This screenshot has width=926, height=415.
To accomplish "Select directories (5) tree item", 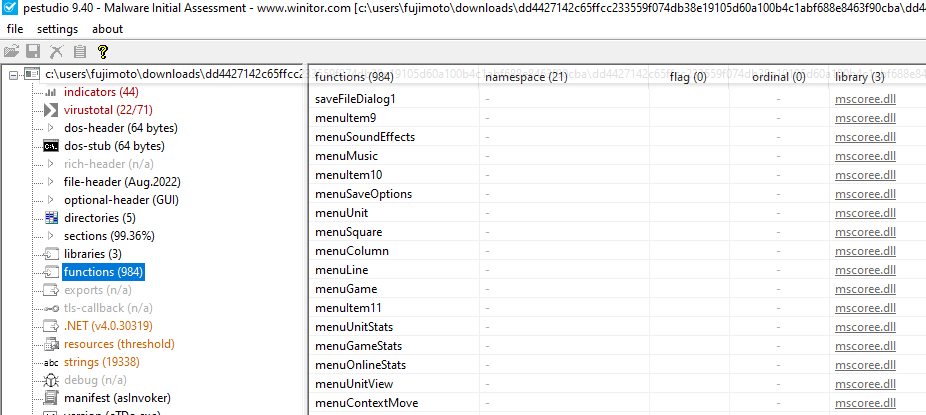I will 100,218.
